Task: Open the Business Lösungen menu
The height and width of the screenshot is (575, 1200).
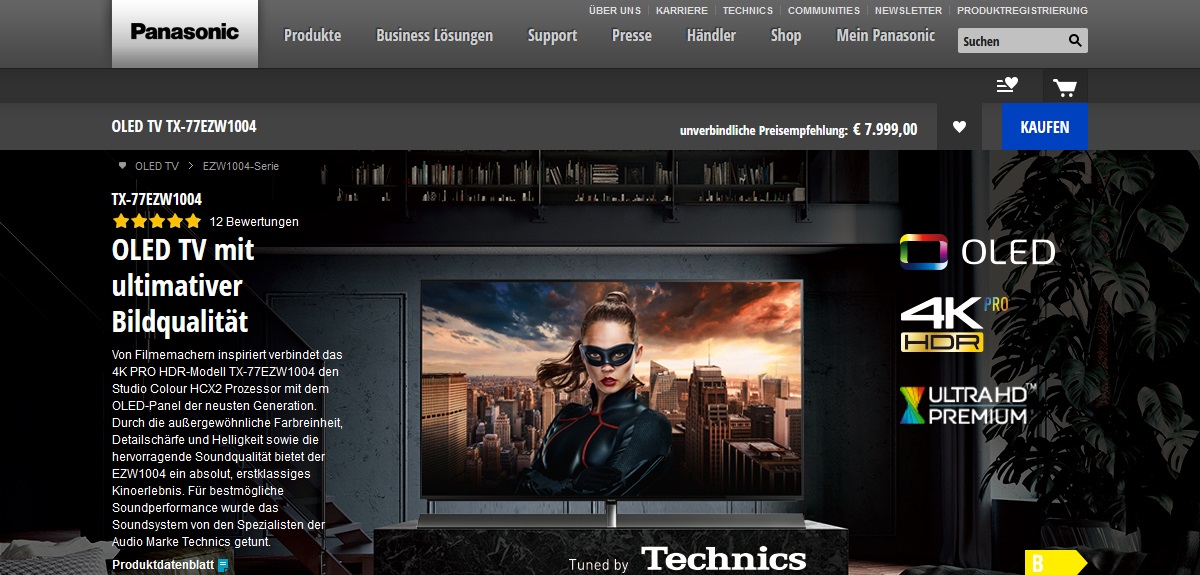Action: 434,35
